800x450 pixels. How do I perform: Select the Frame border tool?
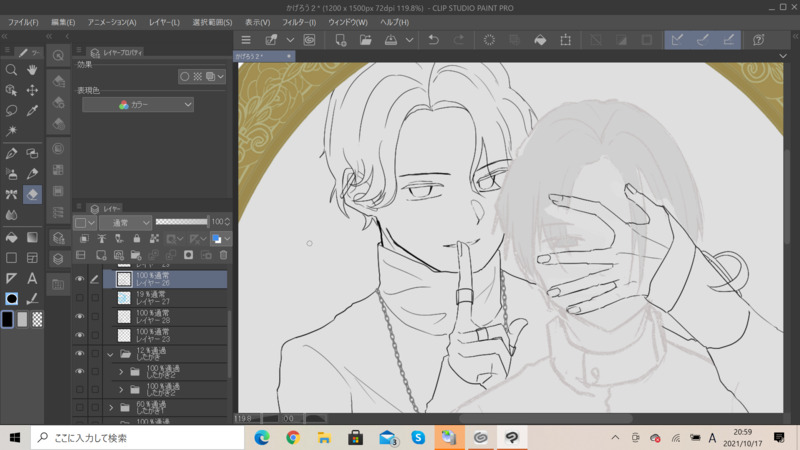pyautogui.click(x=32, y=258)
